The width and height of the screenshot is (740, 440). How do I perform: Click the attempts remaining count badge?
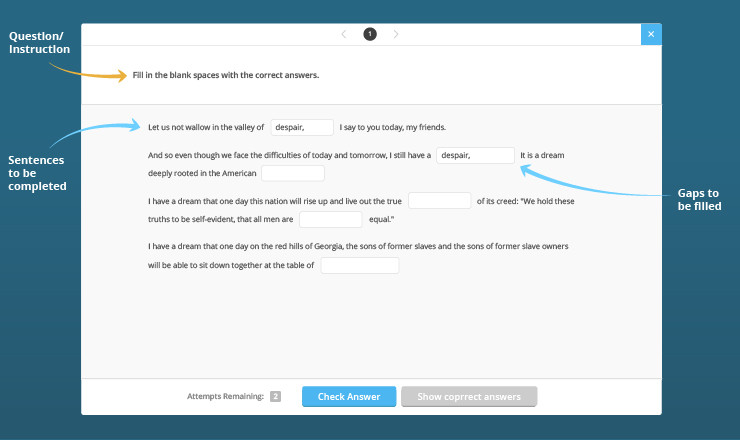275,397
